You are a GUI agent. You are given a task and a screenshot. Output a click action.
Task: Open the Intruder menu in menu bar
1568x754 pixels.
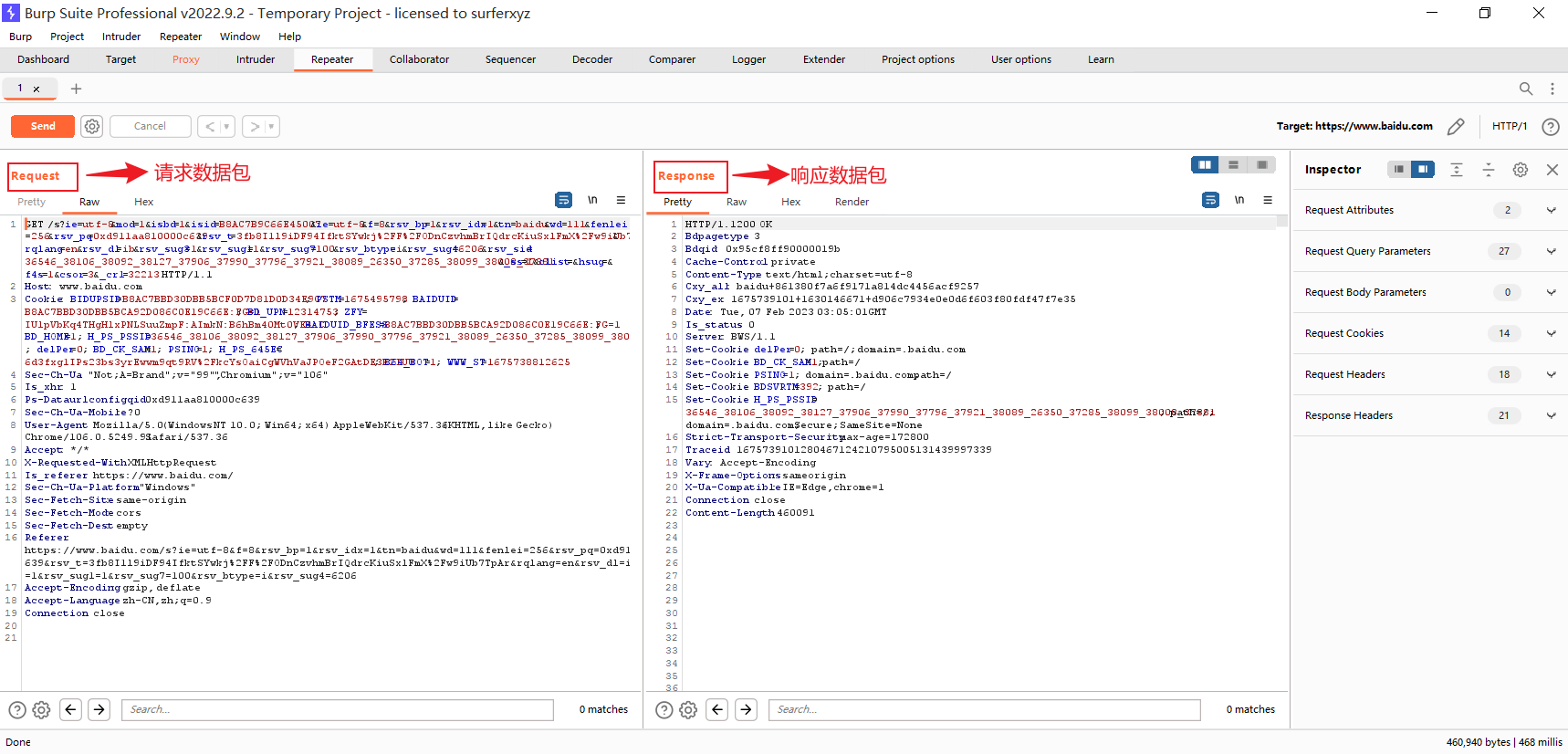pos(121,37)
